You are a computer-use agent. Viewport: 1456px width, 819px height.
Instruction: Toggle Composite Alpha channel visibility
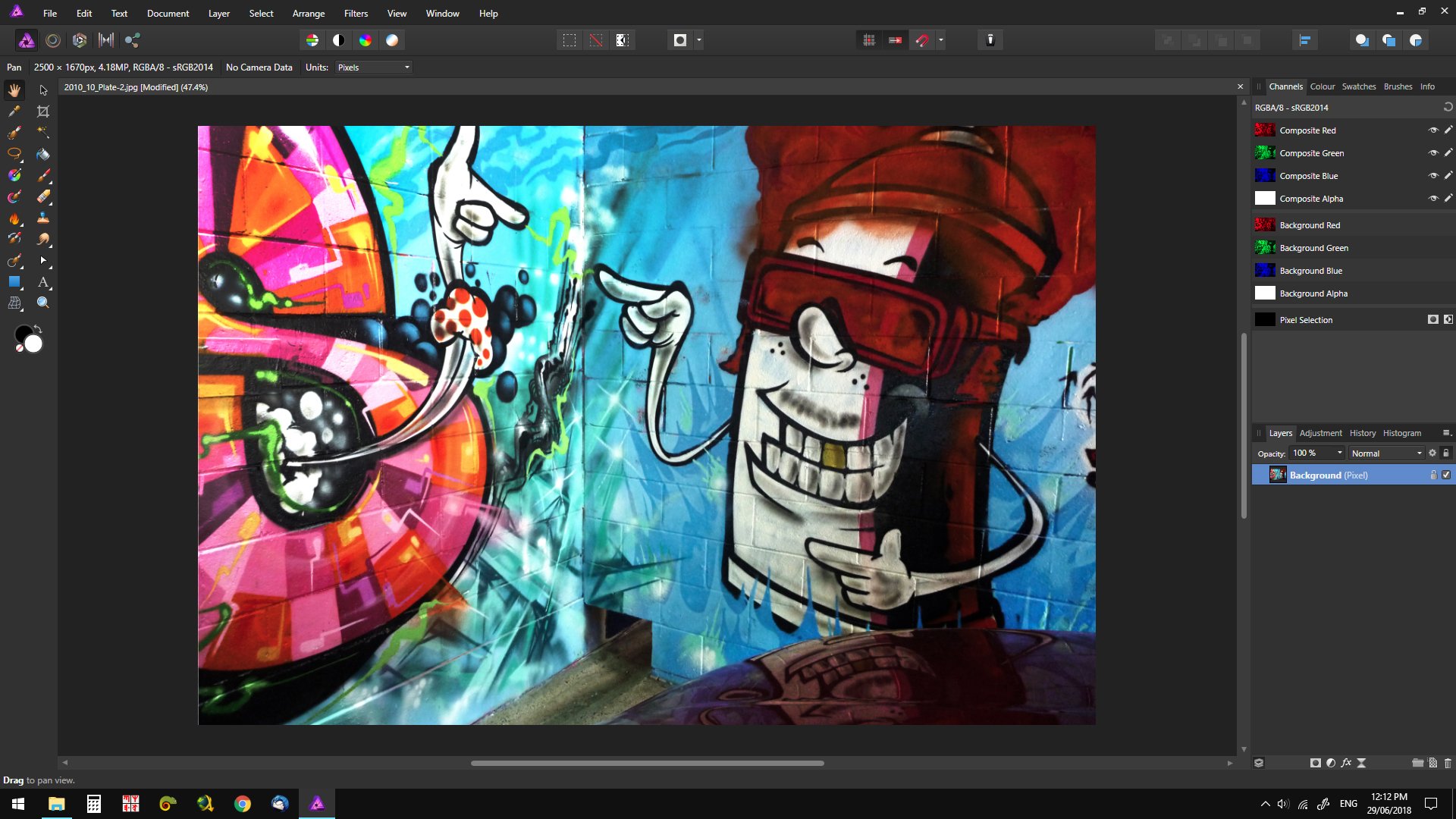click(x=1433, y=199)
